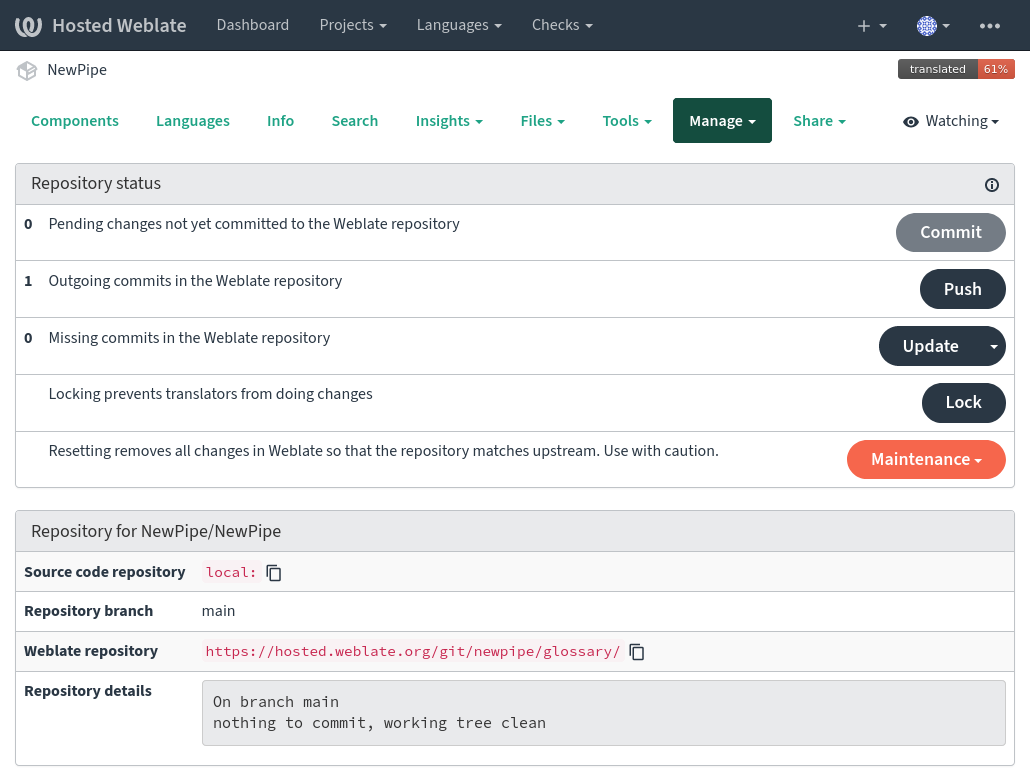Open the Maintenance dropdown
Viewport: 1030px width, 778px height.
925,460
